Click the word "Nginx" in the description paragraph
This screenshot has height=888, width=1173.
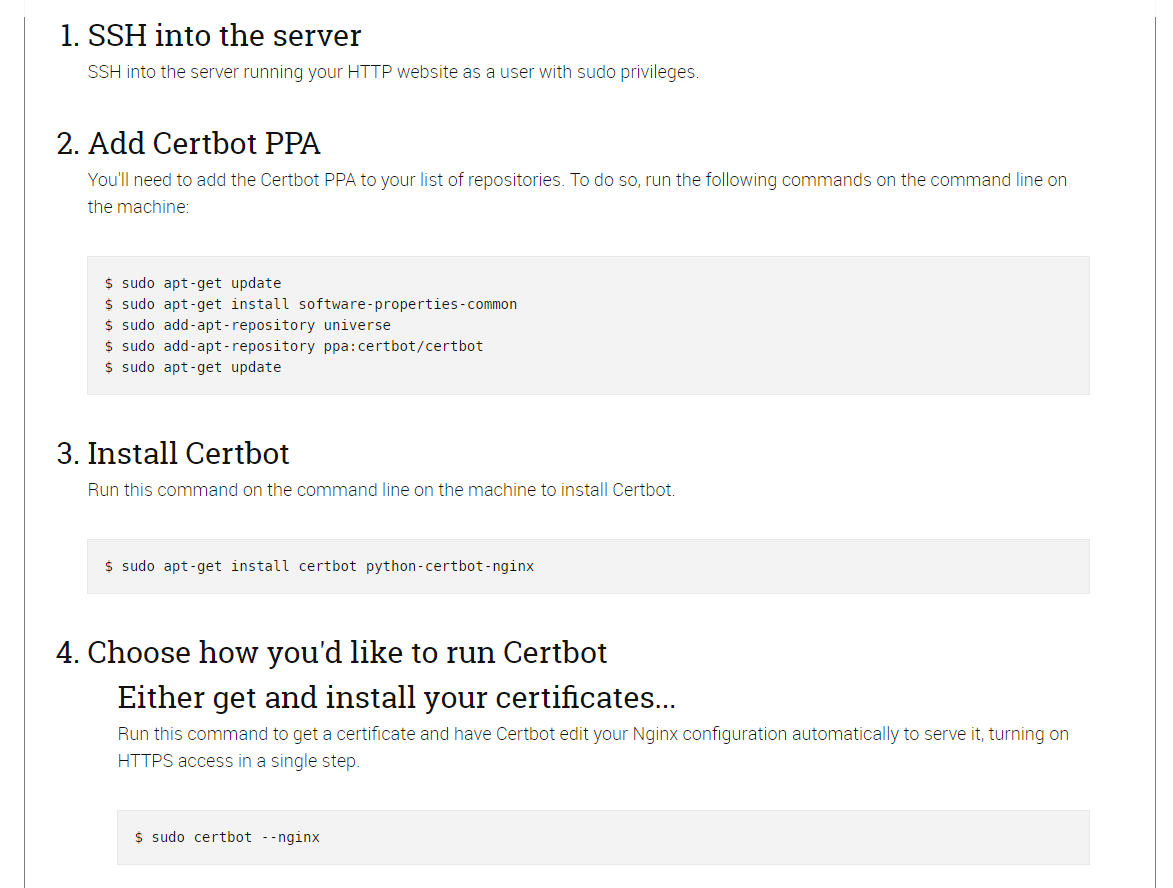tap(655, 734)
